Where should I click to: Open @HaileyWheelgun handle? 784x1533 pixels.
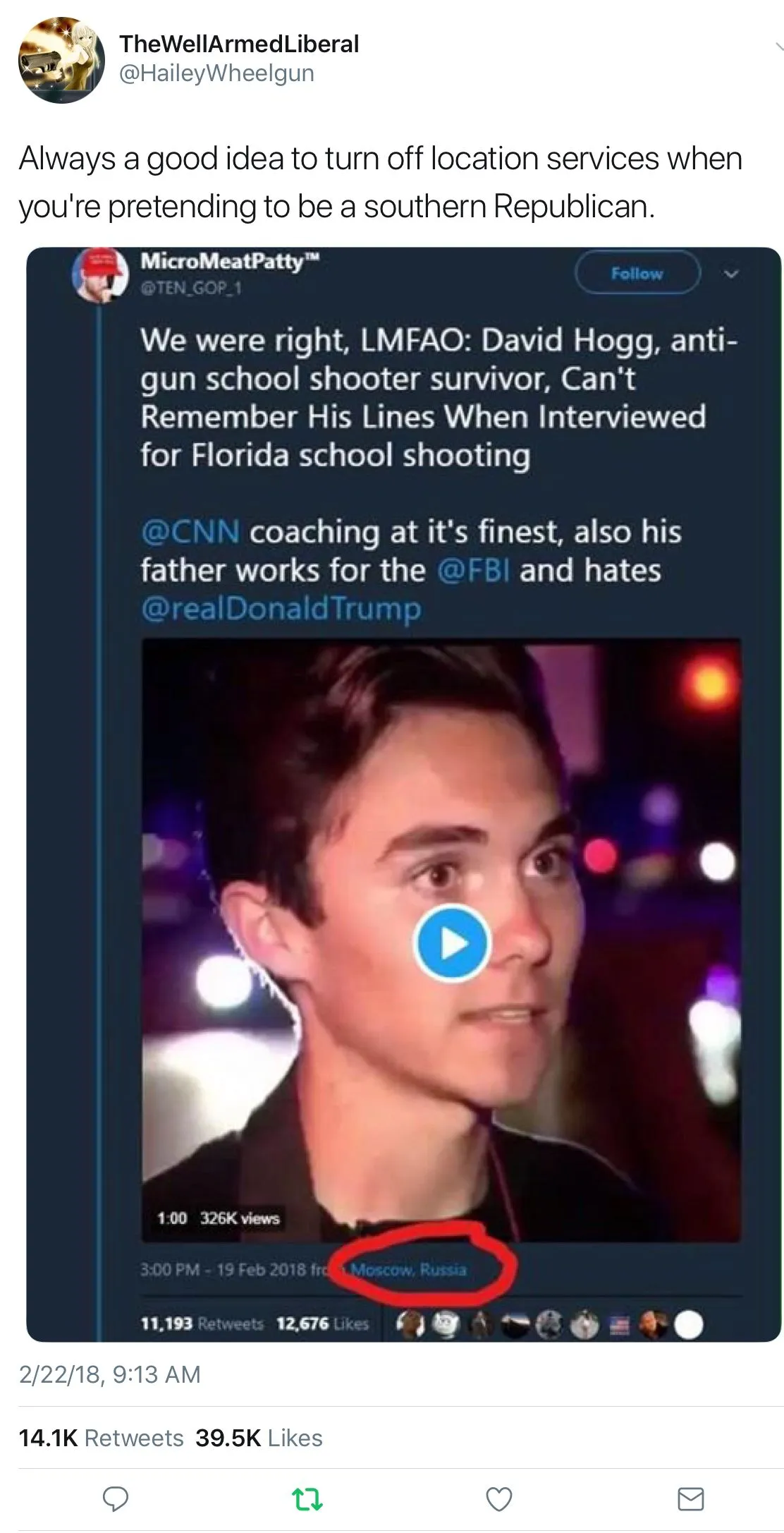(216, 73)
